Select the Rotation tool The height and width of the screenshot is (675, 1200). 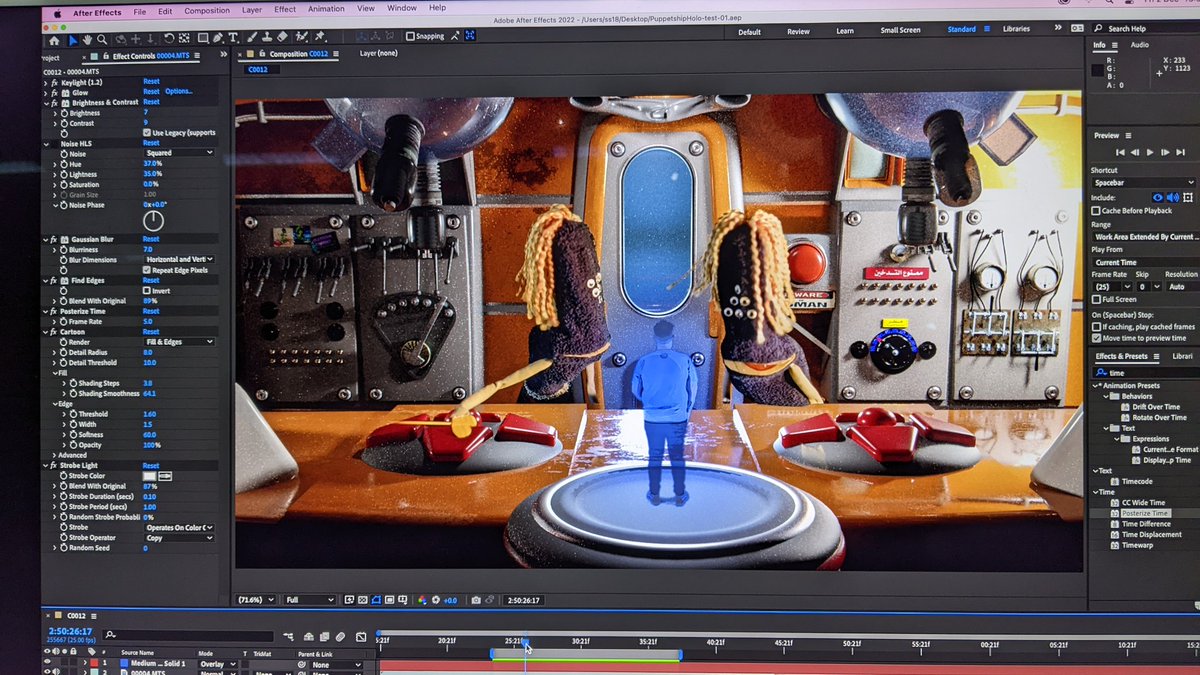(168, 39)
